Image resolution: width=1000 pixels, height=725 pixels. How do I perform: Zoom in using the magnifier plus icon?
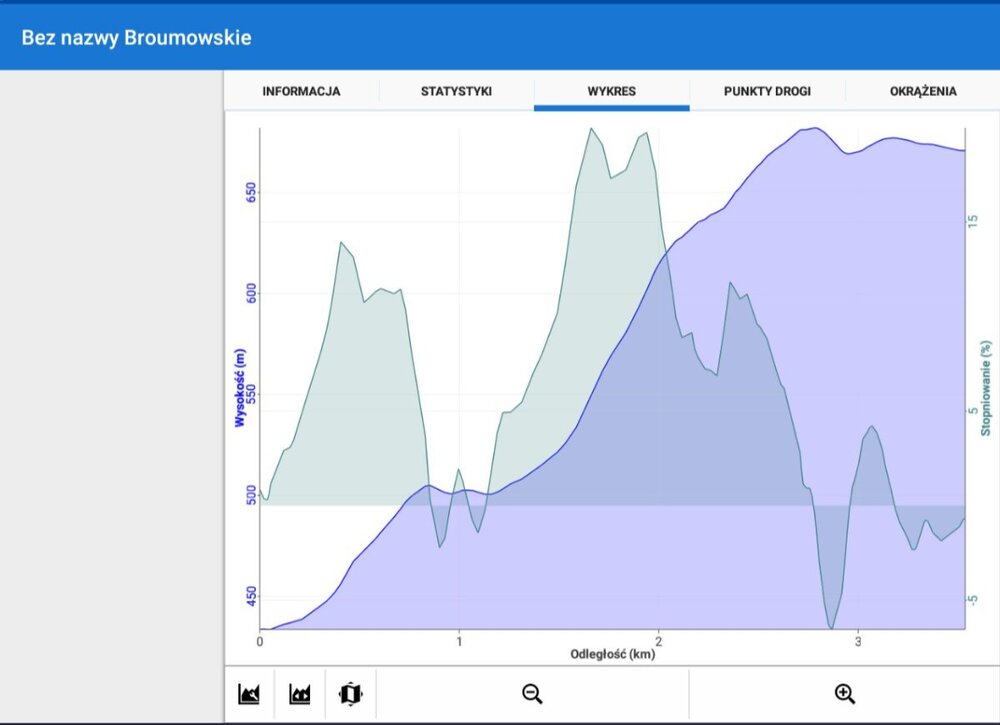tap(844, 693)
